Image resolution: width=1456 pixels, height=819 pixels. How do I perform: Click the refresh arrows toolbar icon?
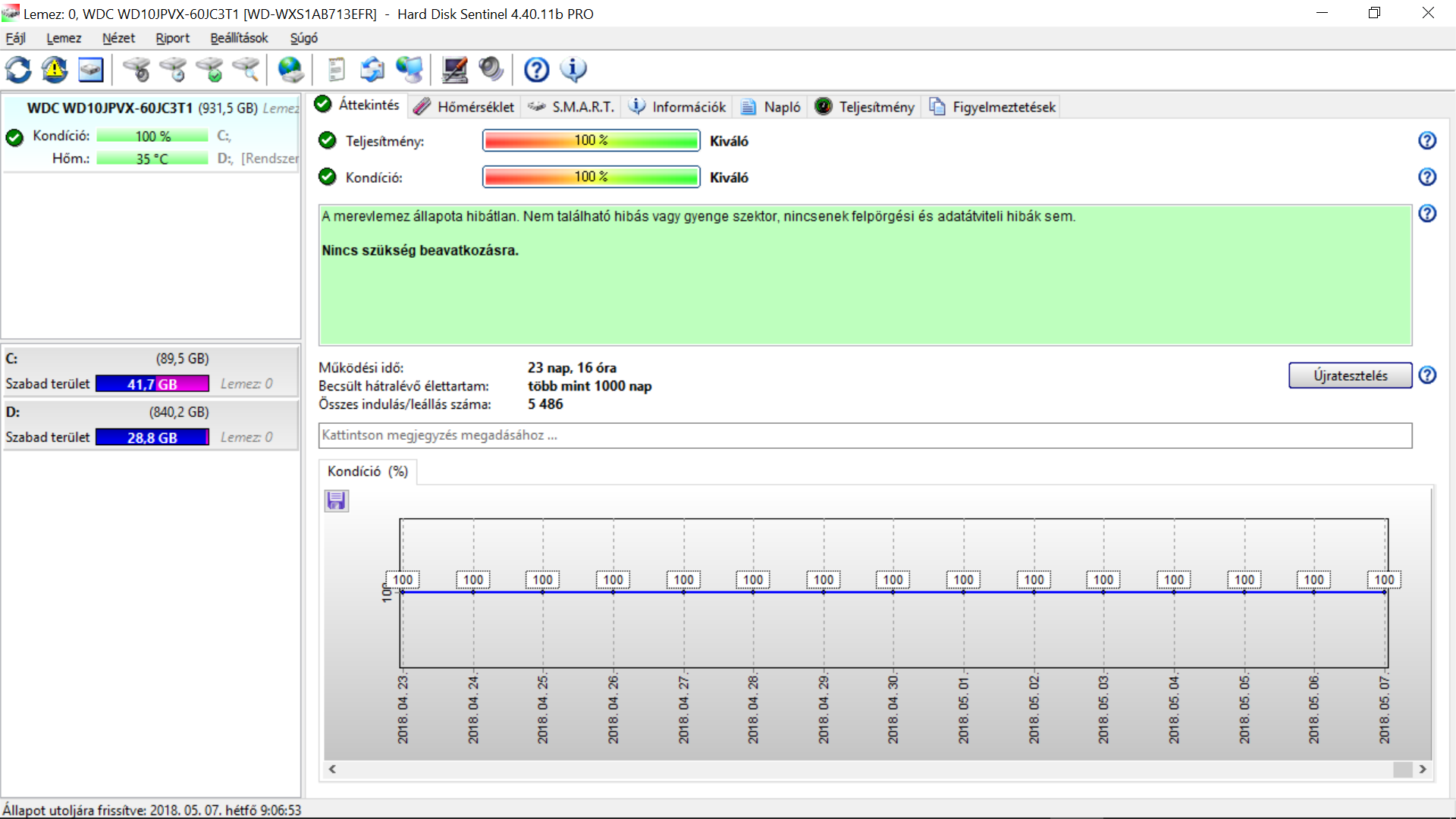tap(18, 70)
